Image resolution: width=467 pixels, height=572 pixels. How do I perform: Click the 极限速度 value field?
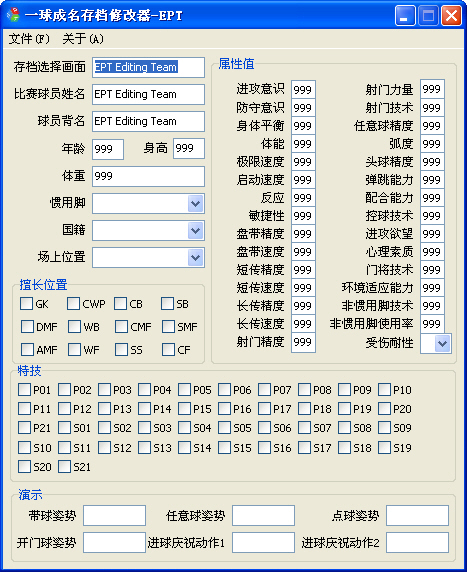tap(303, 162)
